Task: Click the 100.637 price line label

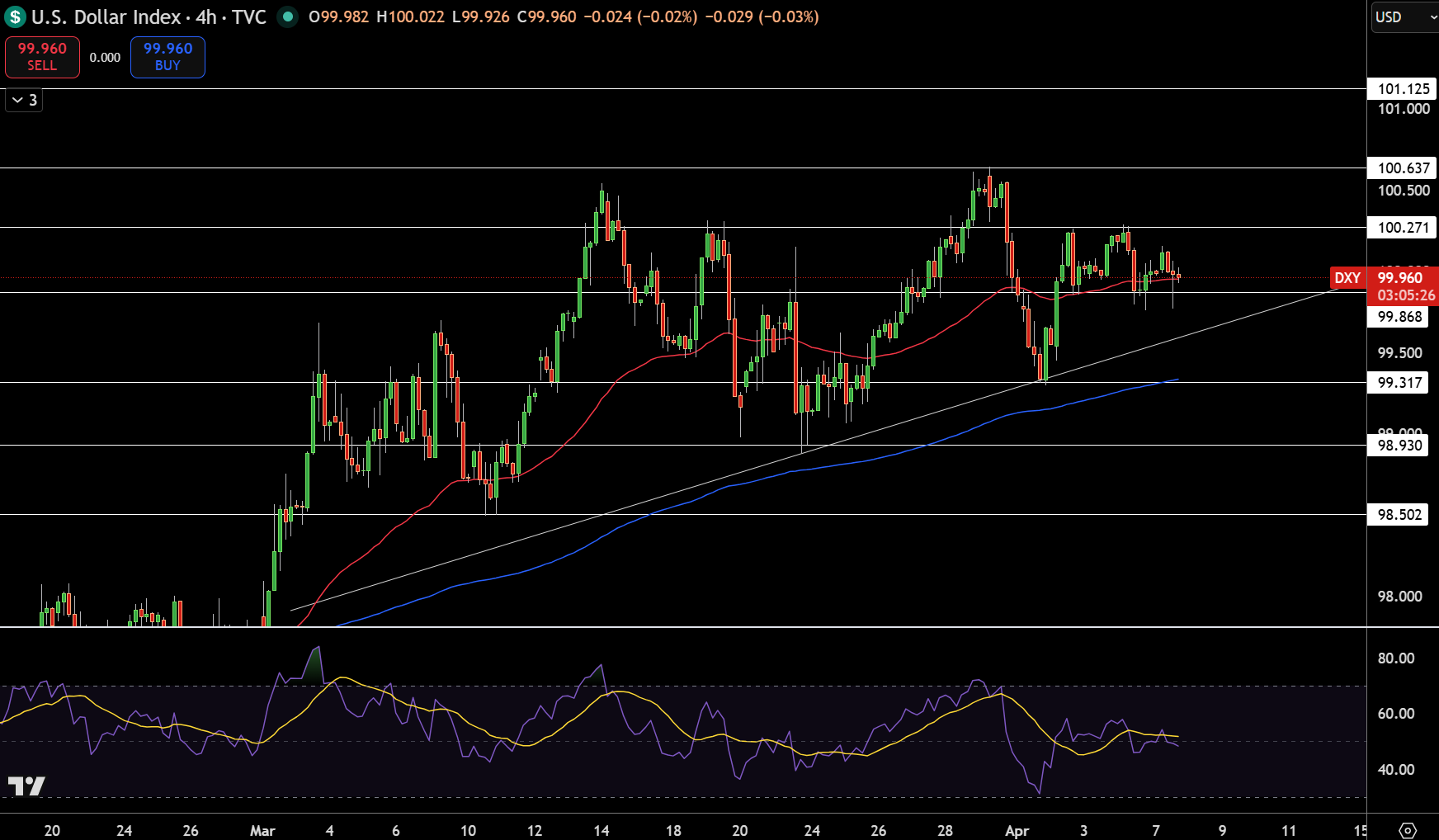Action: click(1403, 168)
